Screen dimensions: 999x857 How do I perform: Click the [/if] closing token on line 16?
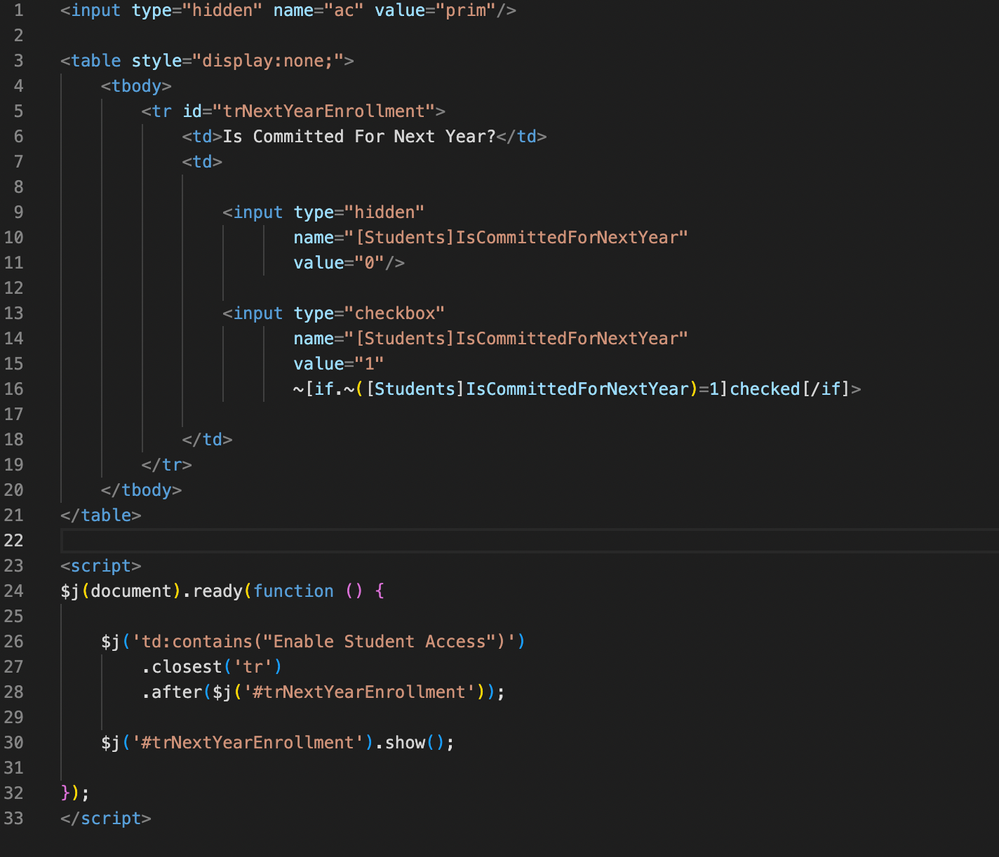point(826,389)
